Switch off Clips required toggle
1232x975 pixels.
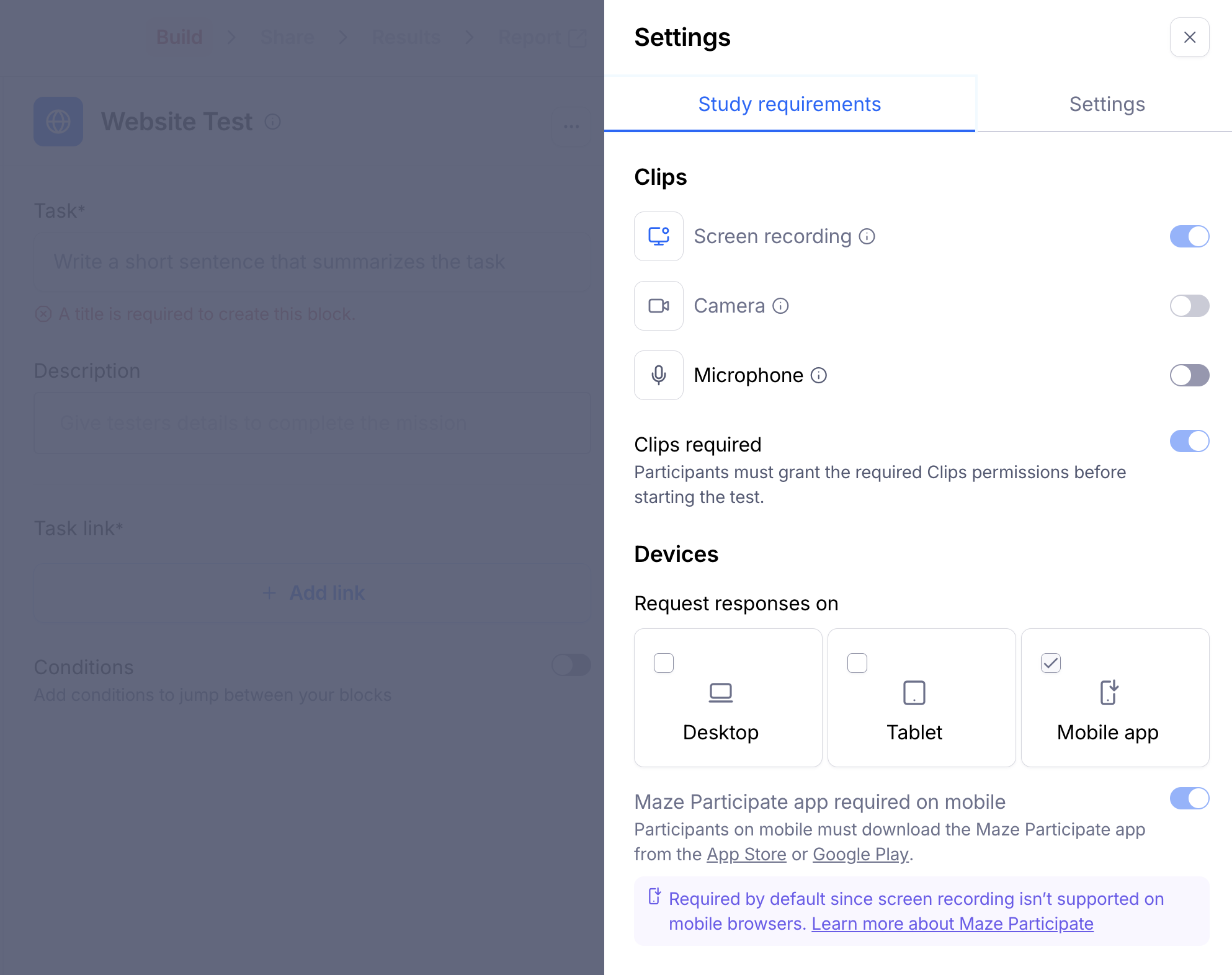pyautogui.click(x=1189, y=441)
